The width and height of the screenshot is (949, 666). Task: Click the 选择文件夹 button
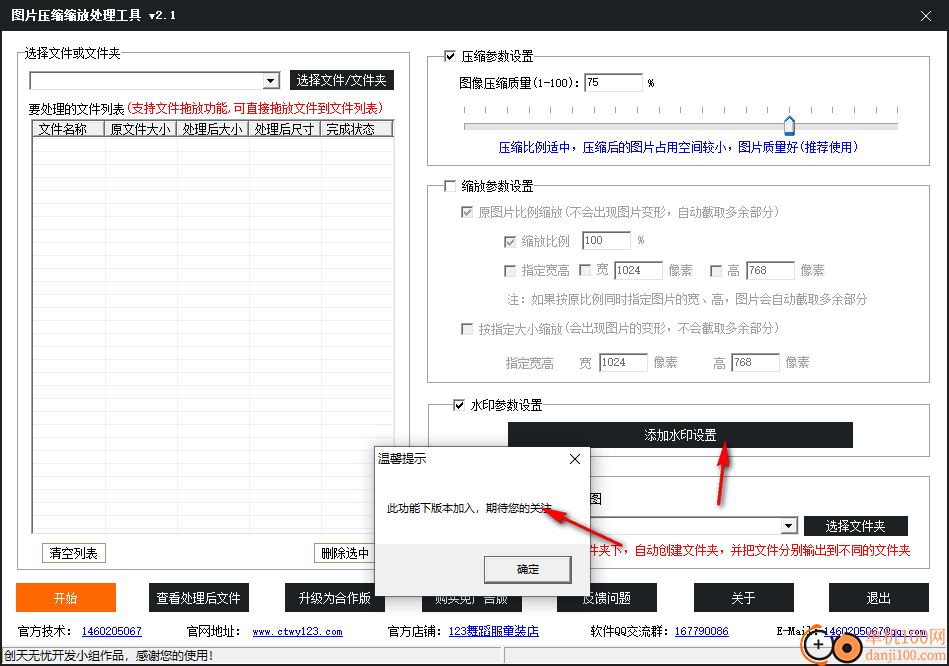(855, 526)
